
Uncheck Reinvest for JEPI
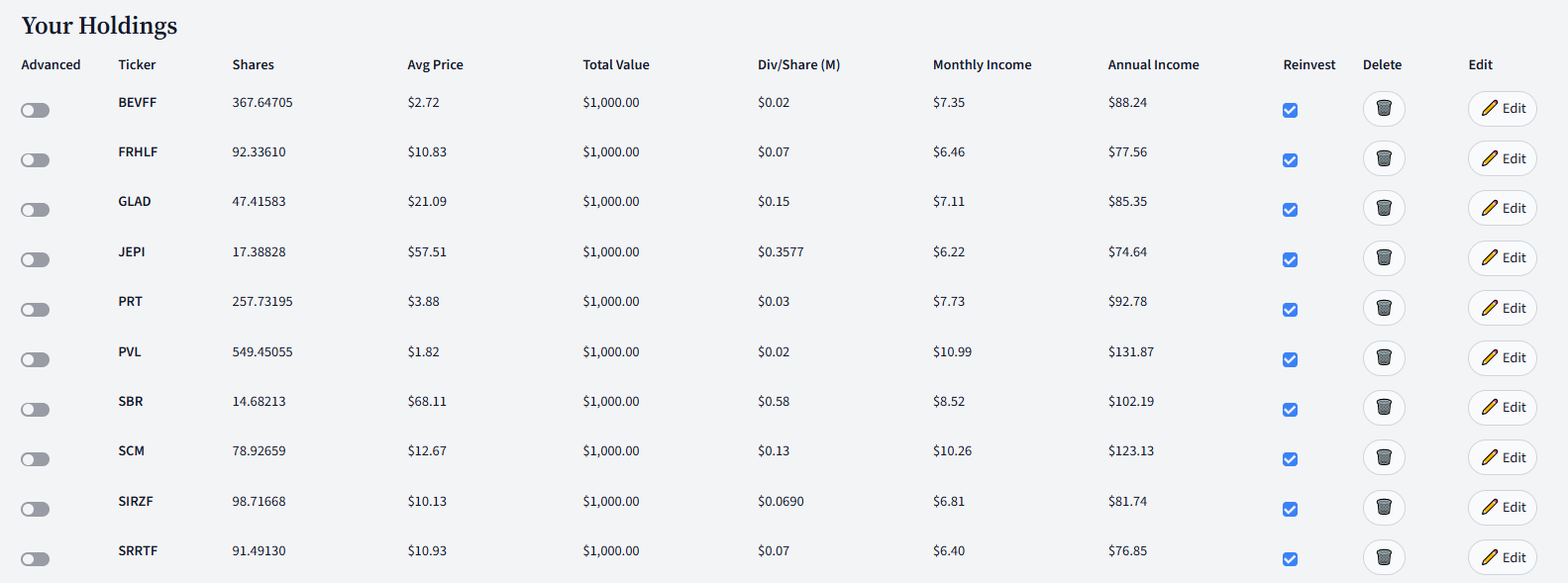(1290, 259)
